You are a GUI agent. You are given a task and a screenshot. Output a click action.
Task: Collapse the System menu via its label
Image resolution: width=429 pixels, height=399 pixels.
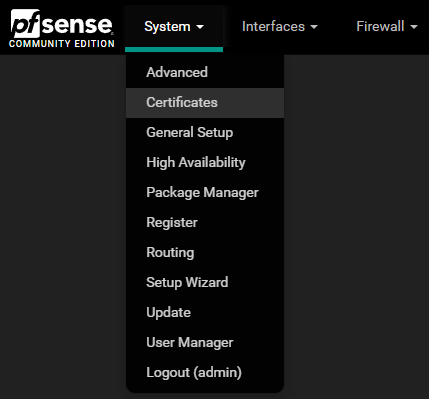point(167,27)
